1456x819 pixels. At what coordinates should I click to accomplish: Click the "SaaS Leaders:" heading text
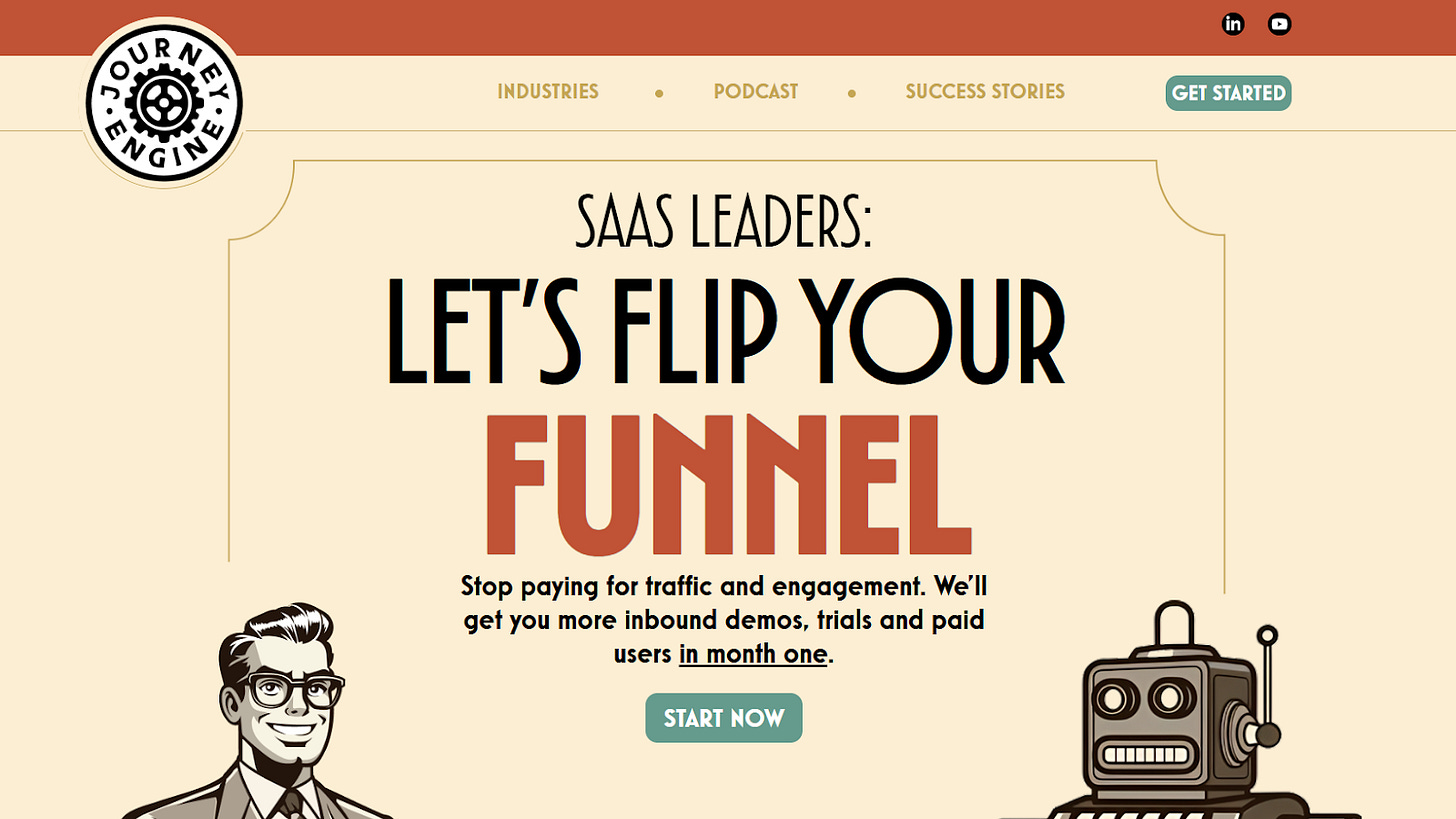(x=724, y=220)
